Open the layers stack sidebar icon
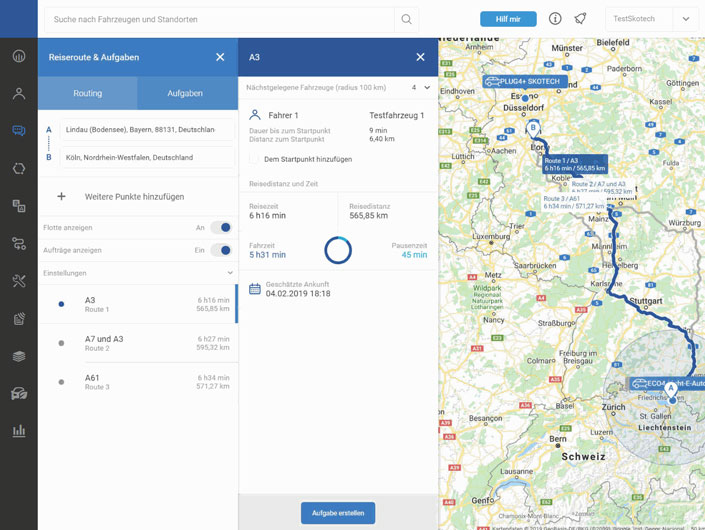Screen dimensions: 705x530 coord(19,356)
